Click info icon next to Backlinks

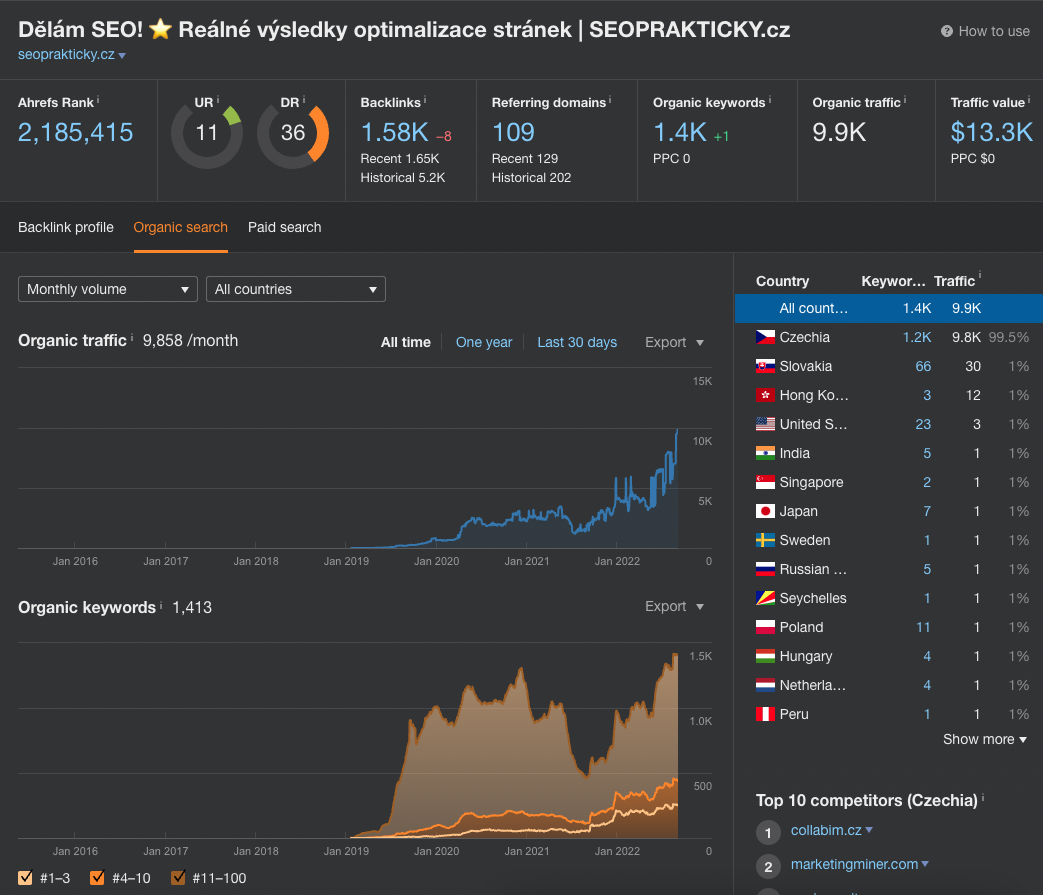(x=425, y=100)
